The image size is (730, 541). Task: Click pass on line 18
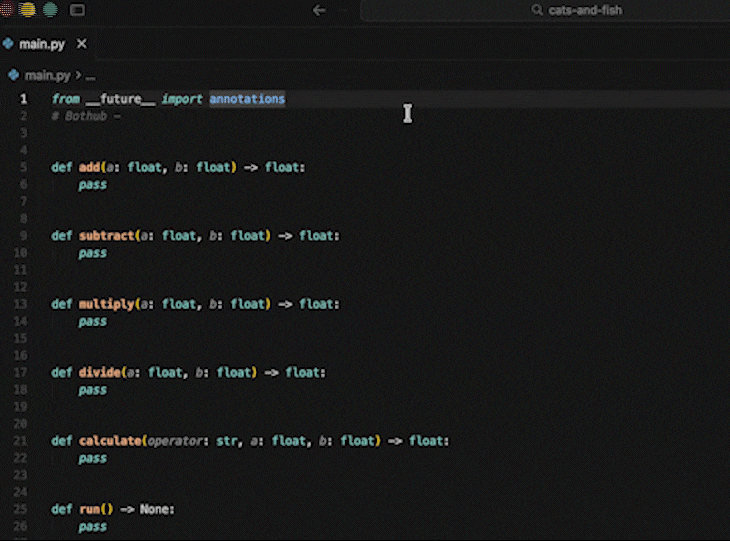pos(93,390)
